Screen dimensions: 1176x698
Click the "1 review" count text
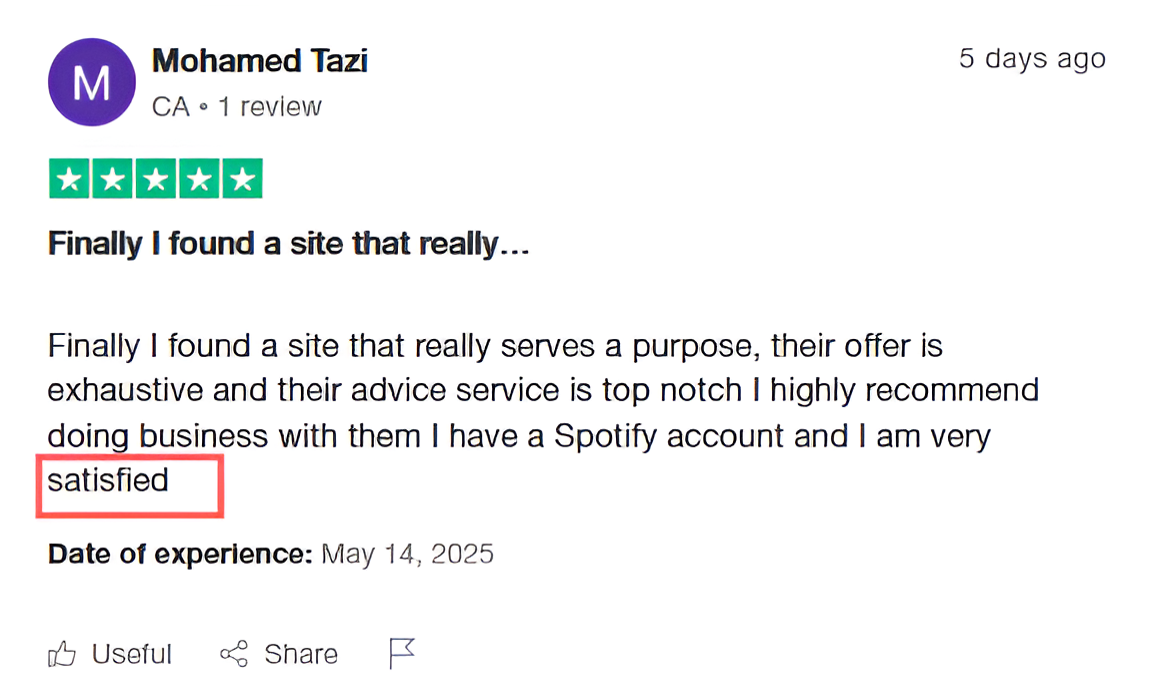pyautogui.click(x=270, y=106)
